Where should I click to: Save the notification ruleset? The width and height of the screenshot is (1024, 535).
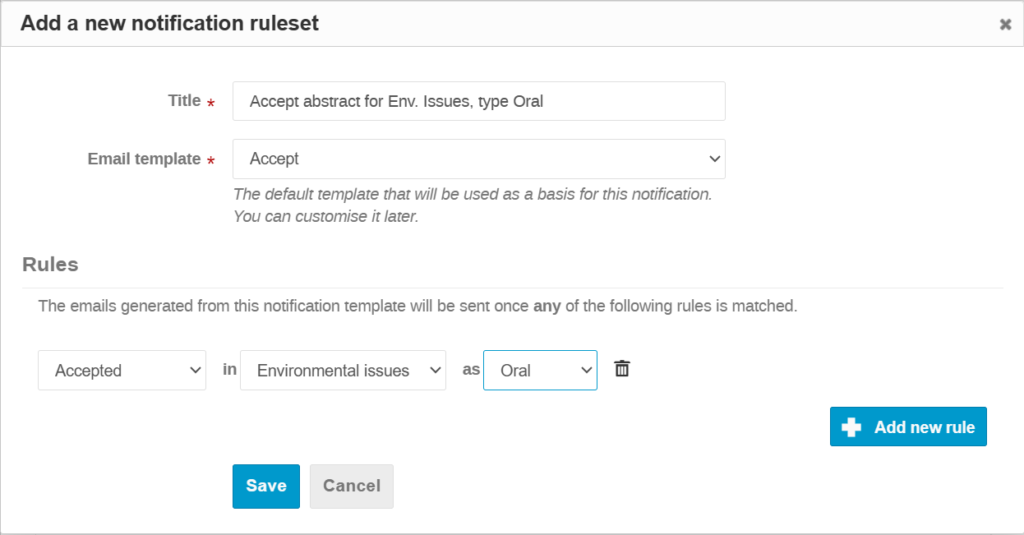coord(266,486)
